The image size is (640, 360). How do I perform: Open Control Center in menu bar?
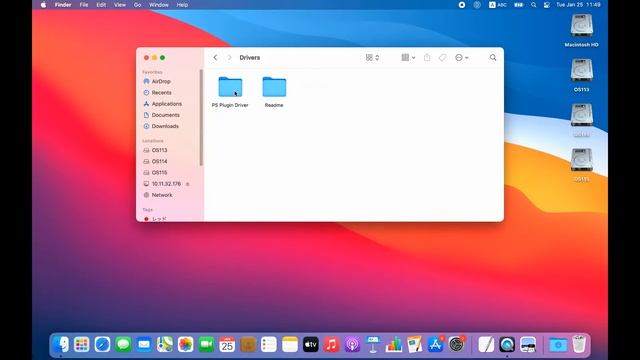(547, 5)
